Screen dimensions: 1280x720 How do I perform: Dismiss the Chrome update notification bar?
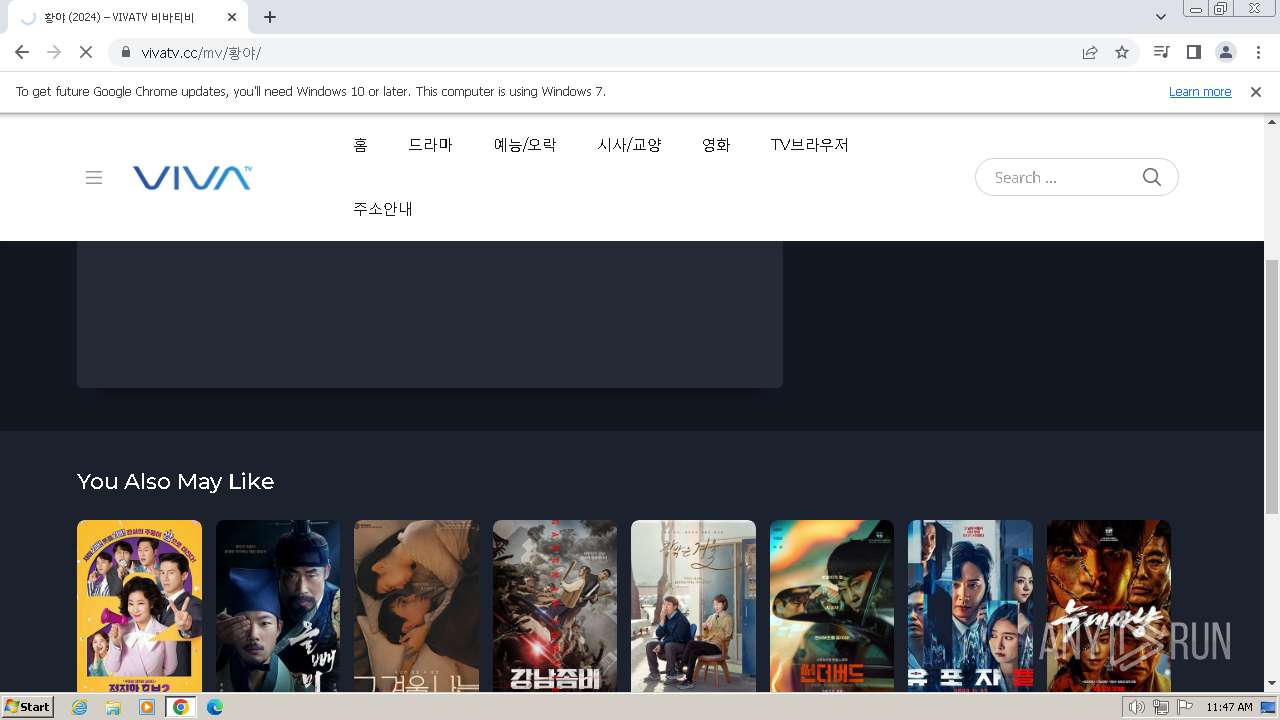coord(1256,91)
